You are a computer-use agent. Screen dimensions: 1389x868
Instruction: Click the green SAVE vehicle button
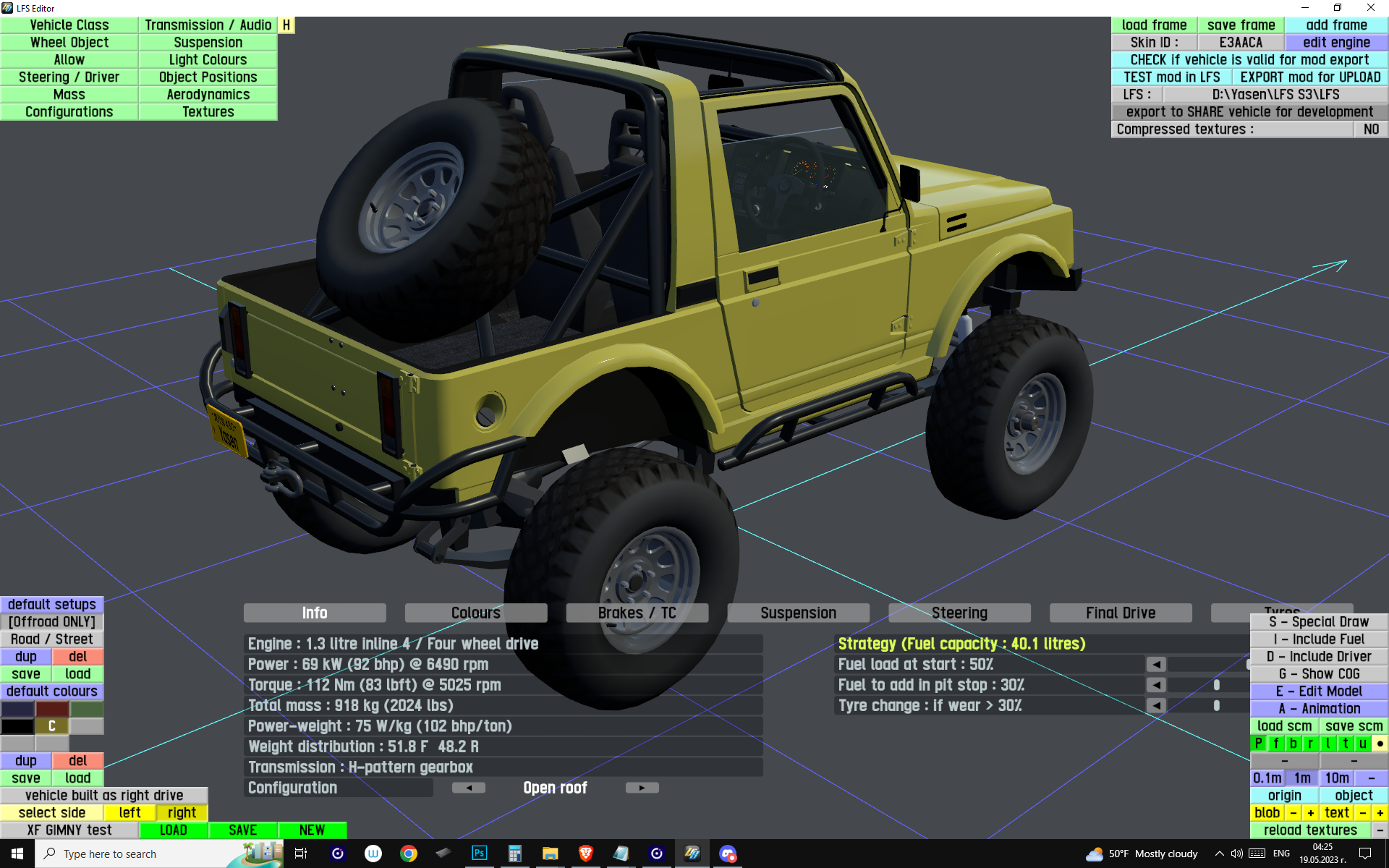[x=242, y=830]
